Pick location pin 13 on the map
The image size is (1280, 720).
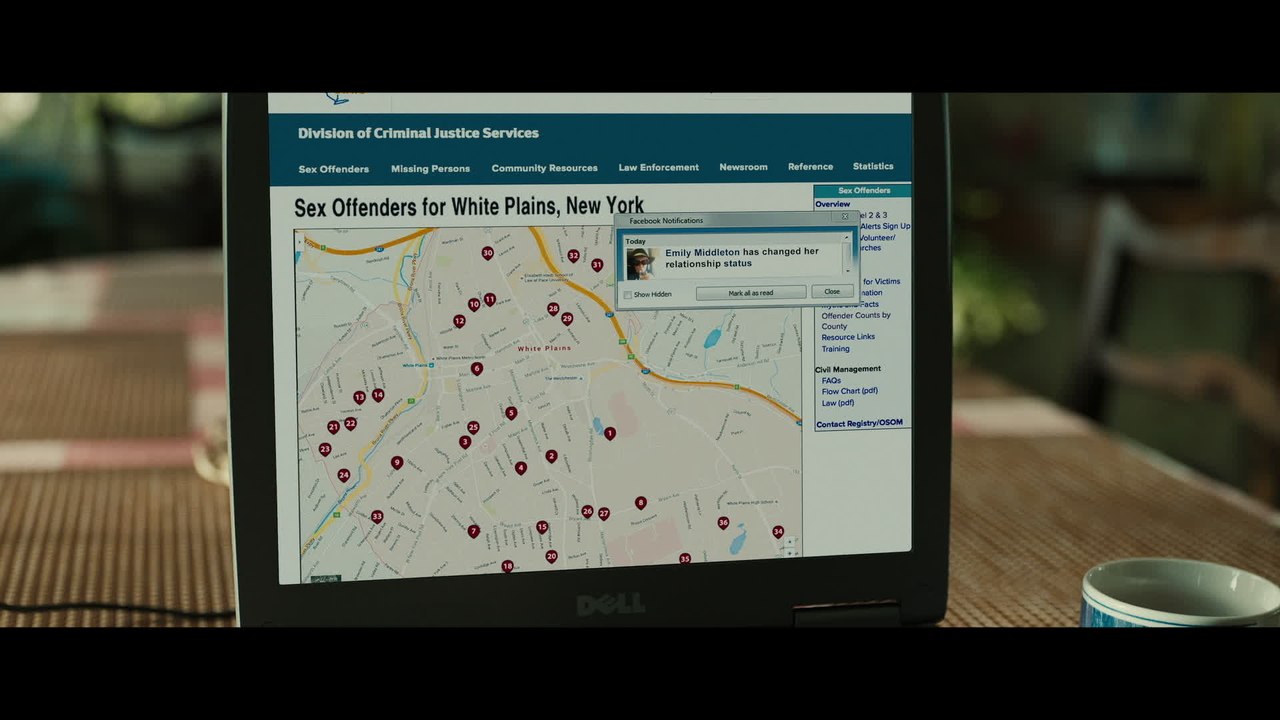click(x=359, y=397)
